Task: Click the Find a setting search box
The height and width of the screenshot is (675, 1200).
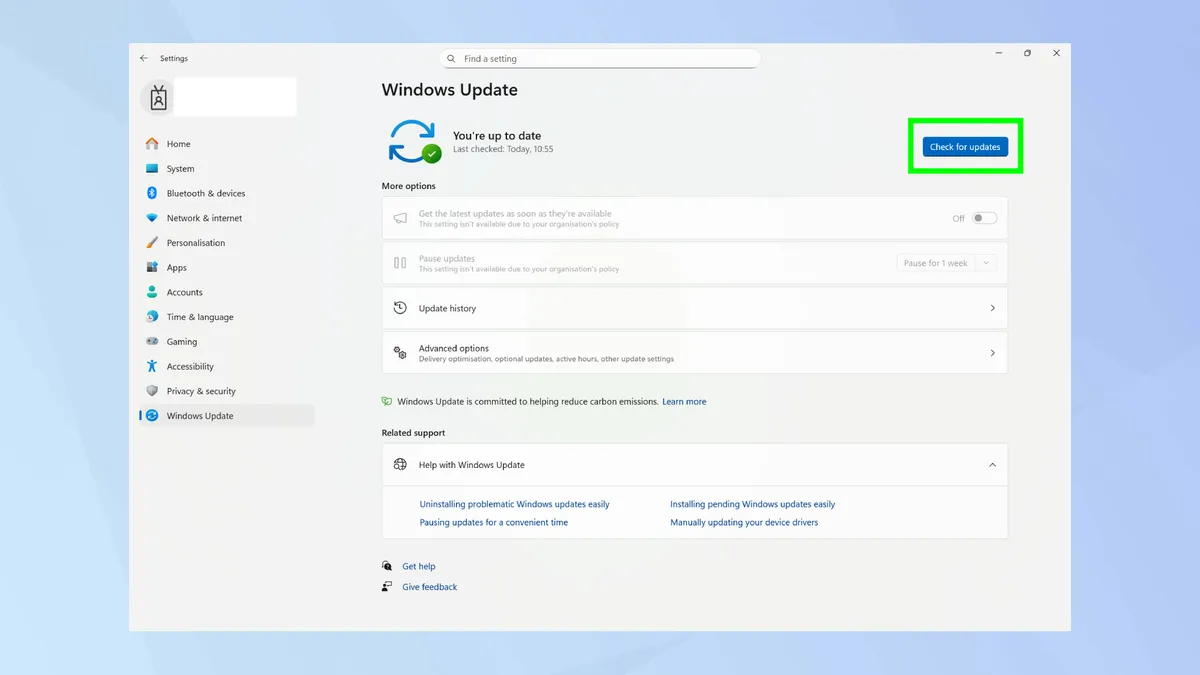Action: click(599, 58)
